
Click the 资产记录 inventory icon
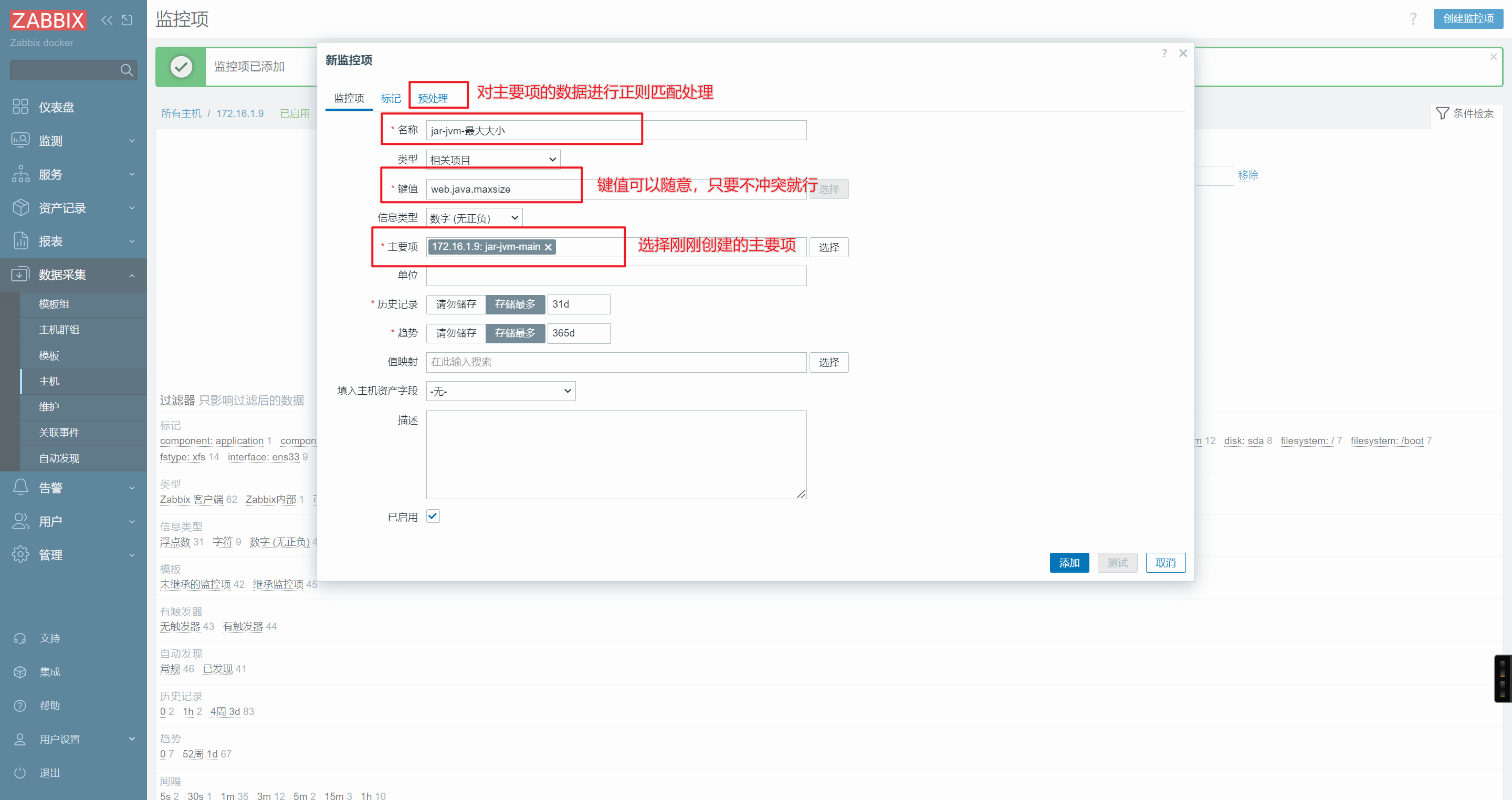click(x=20, y=207)
